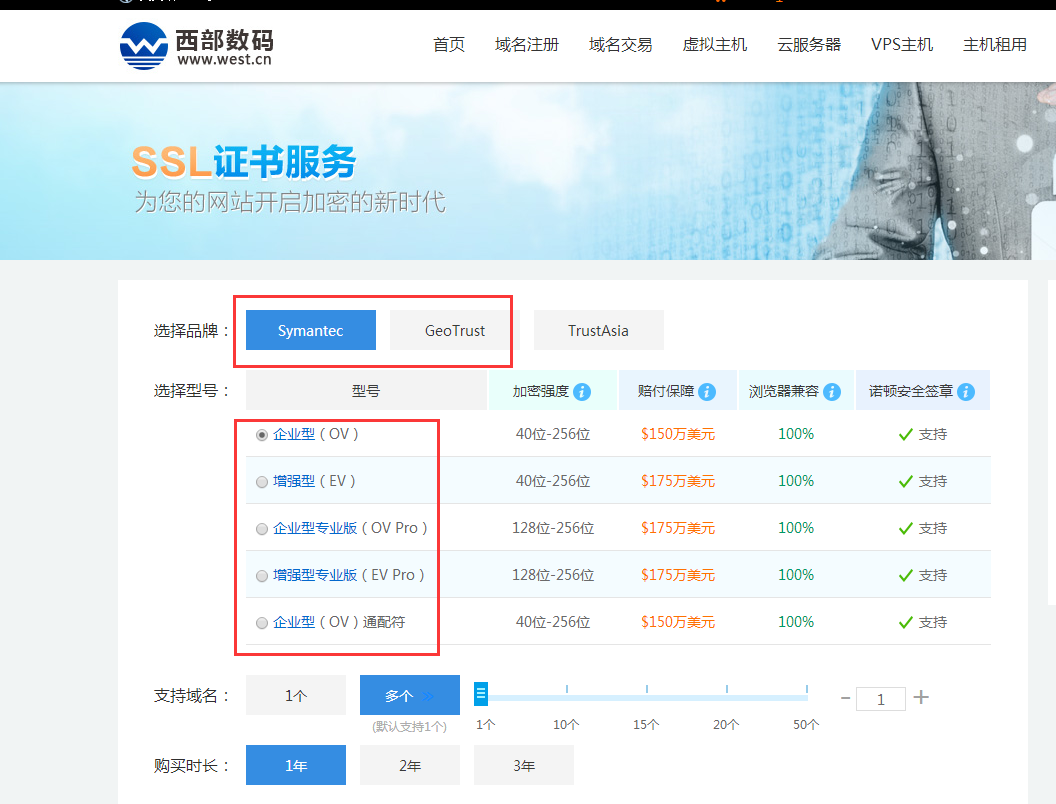Select the TrustAsia brand button
The image size is (1056, 804).
point(598,331)
